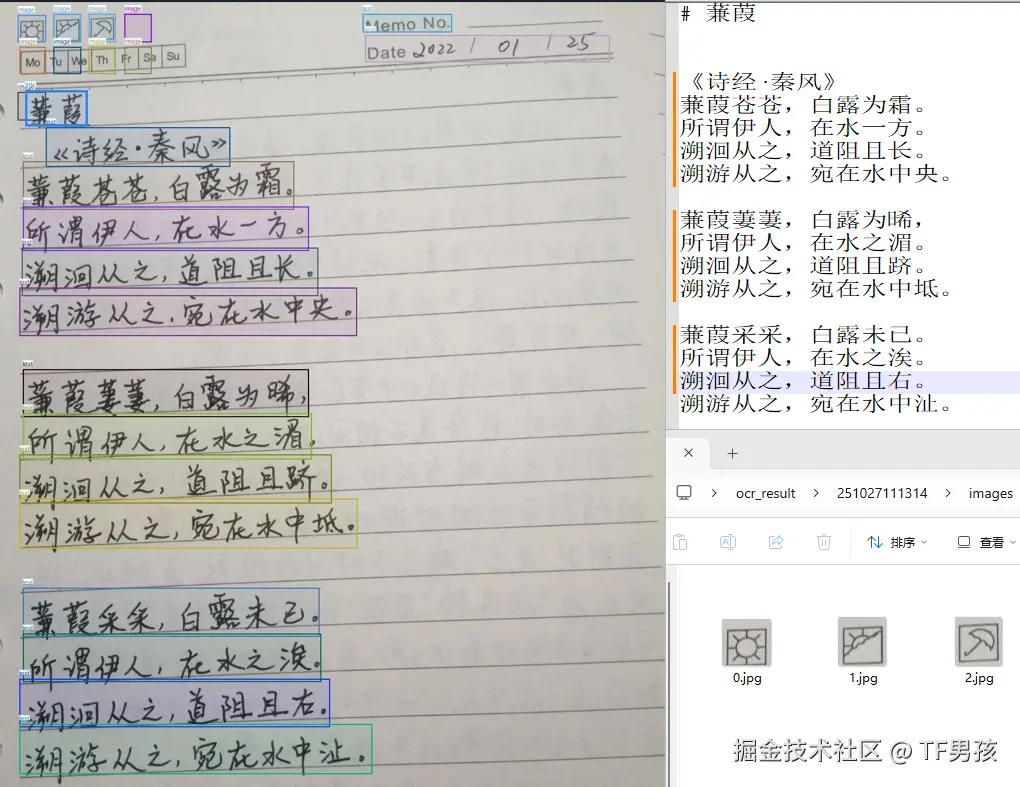The width and height of the screenshot is (1020, 787).
Task: Click the This PC monitor icon in breadcrumb
Action: 684,492
